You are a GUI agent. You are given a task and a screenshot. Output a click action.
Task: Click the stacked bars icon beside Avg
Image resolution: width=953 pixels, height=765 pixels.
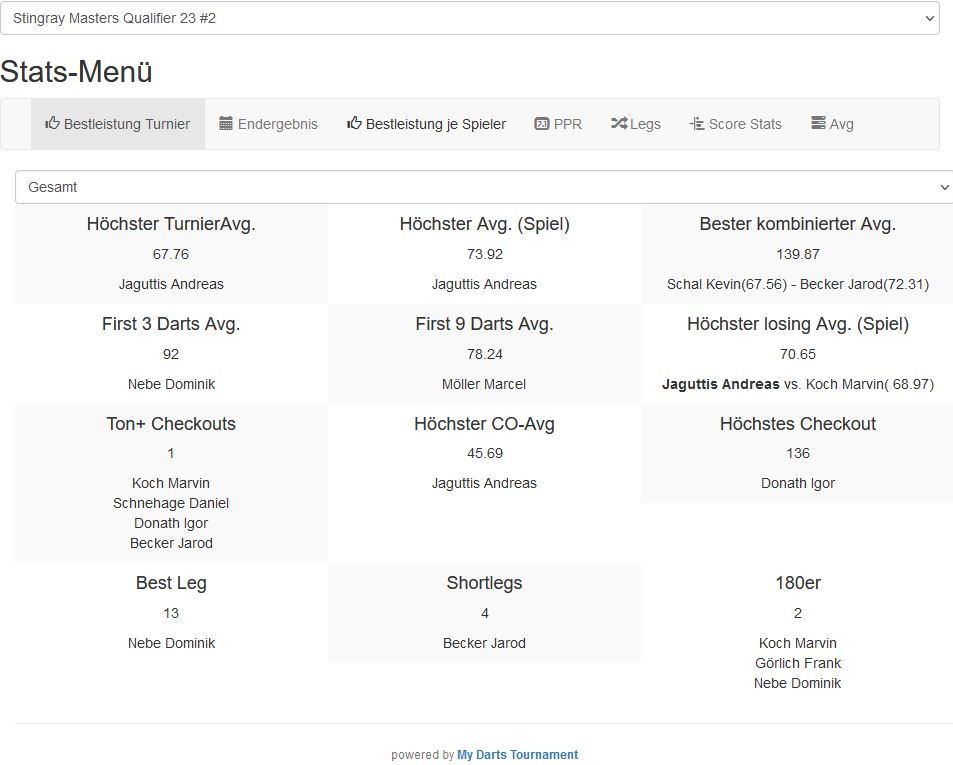818,124
